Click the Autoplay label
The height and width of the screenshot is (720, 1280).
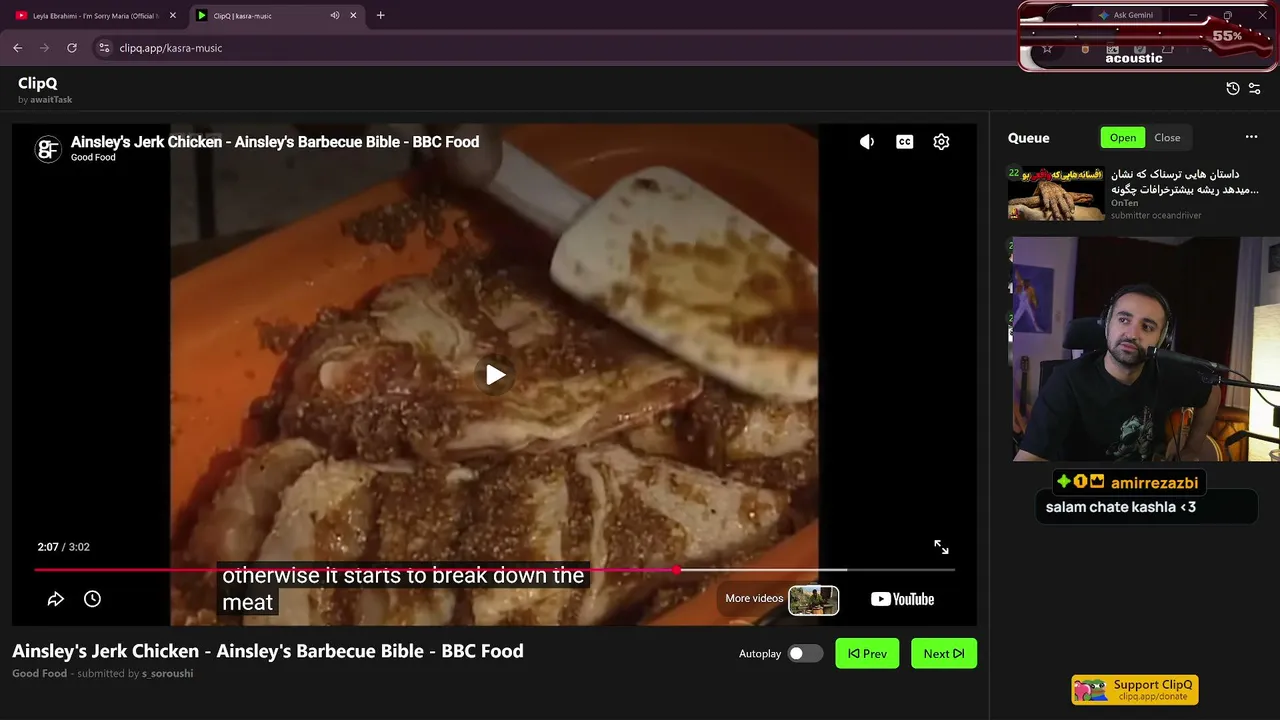tap(760, 654)
